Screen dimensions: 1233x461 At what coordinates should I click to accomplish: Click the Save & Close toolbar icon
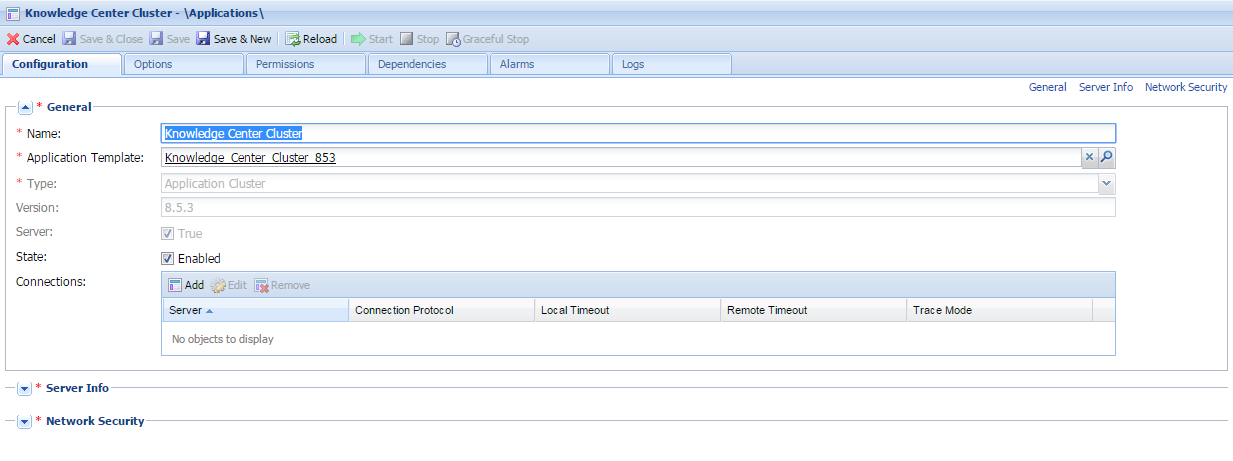click(x=70, y=39)
